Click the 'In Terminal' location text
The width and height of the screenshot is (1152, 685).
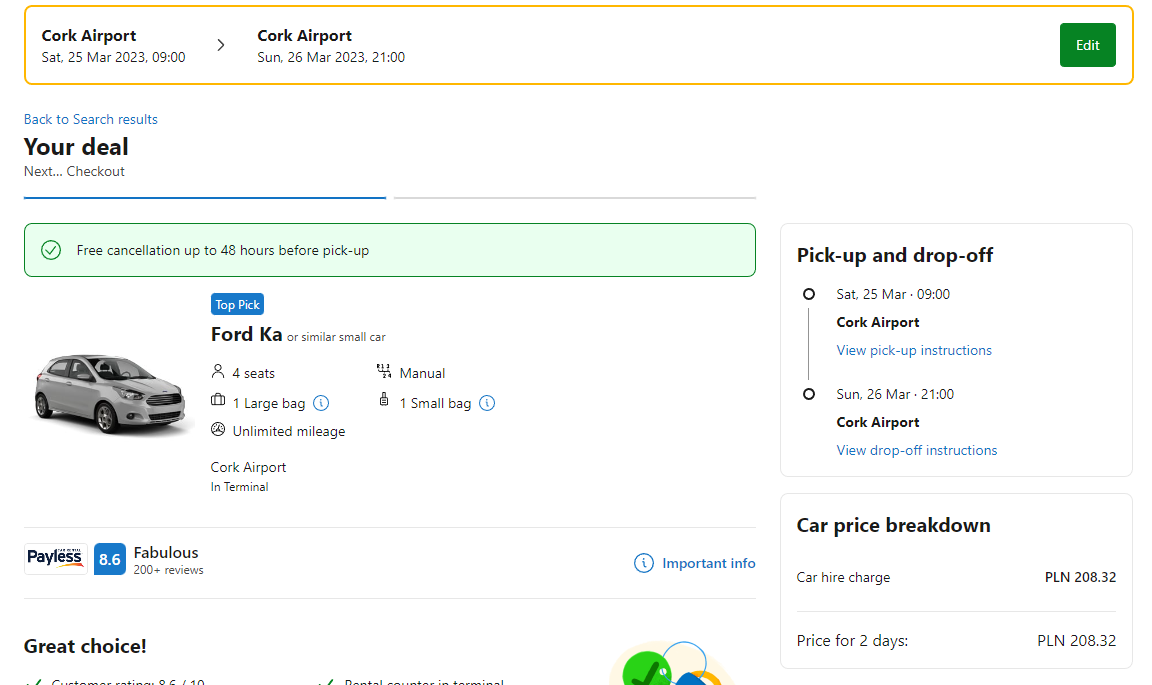point(240,487)
